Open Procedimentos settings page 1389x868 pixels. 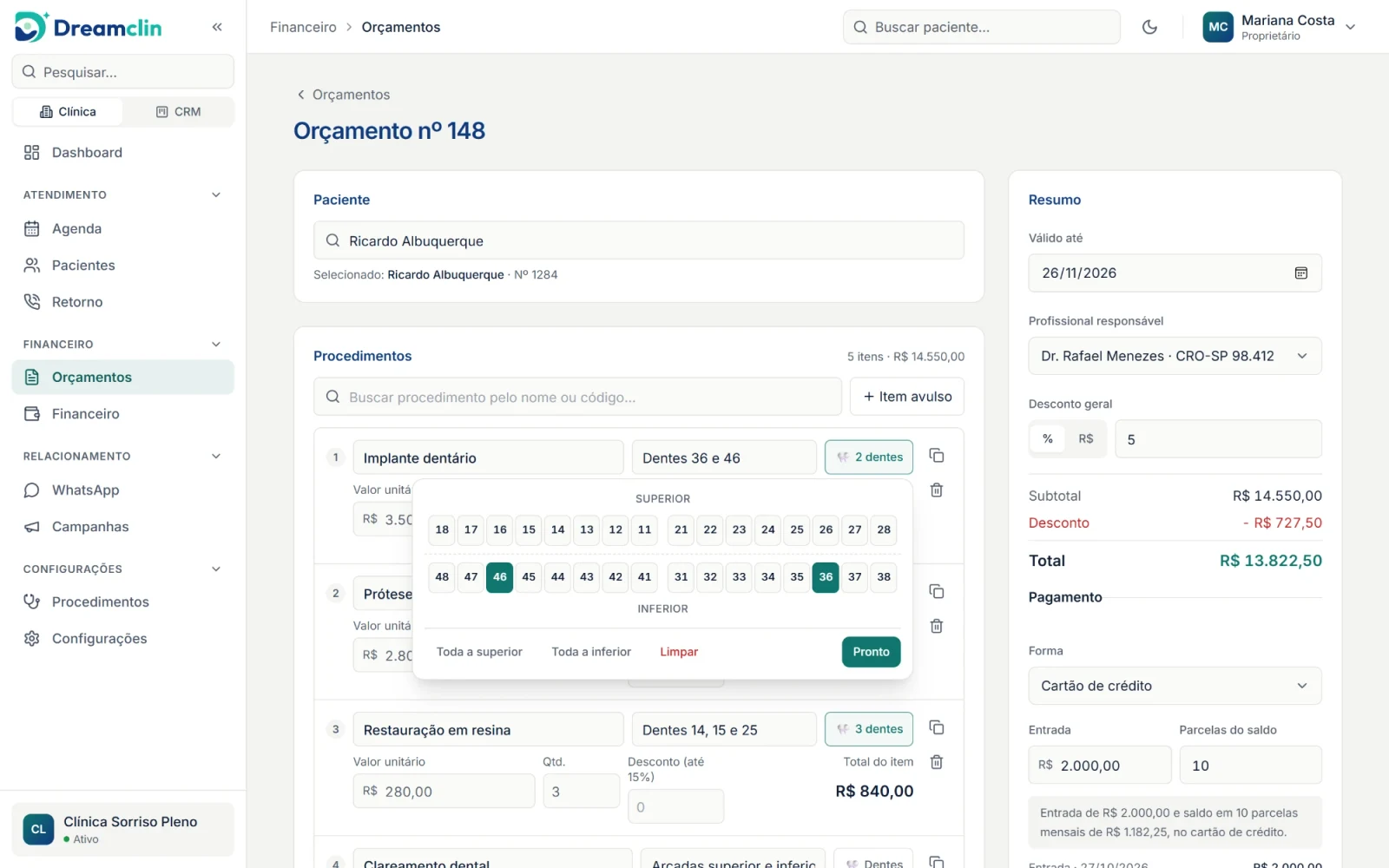click(123, 602)
